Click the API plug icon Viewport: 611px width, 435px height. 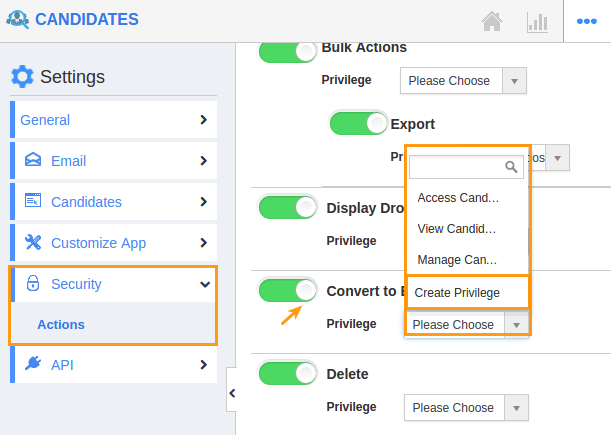[x=33, y=363]
